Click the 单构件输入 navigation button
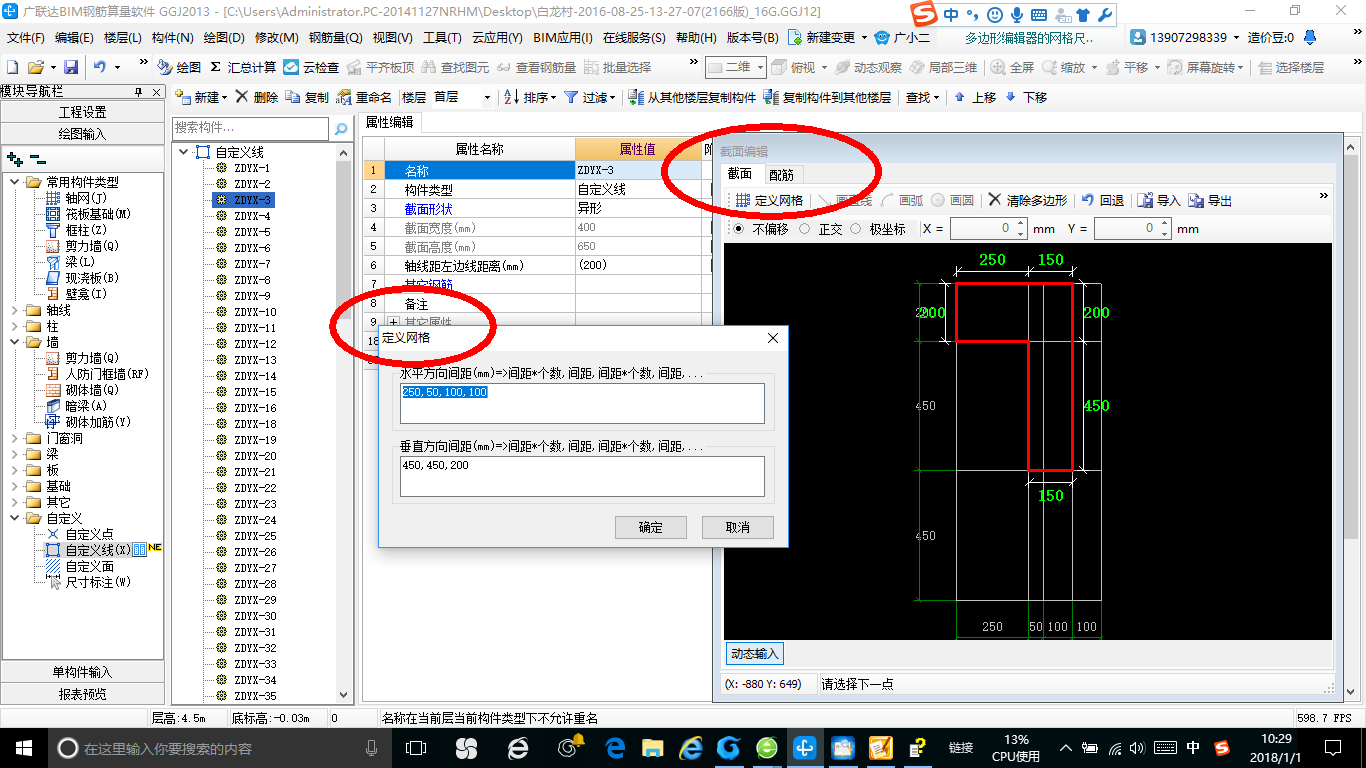The width and height of the screenshot is (1366, 768). click(83, 672)
